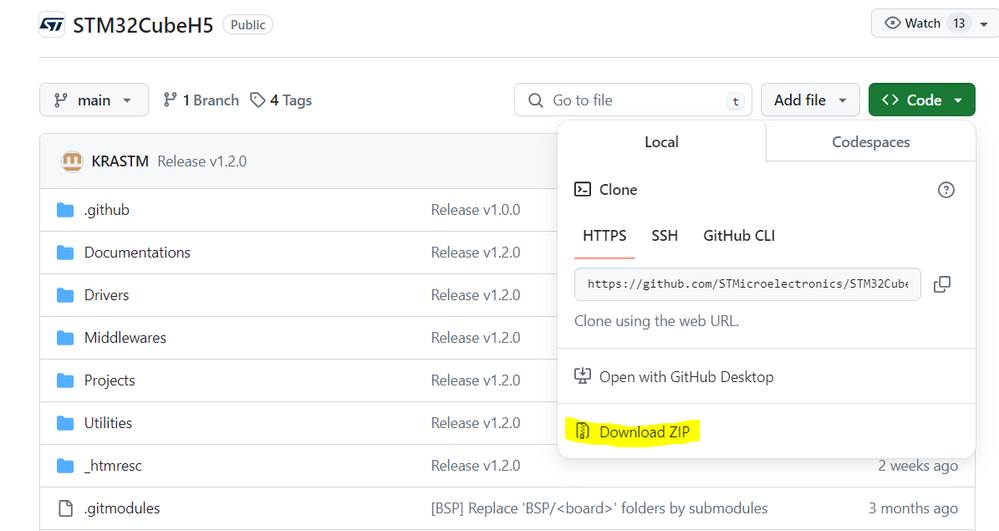This screenshot has height=531, width=999.
Task: Click the .gitmodules file icon
Action: [65, 508]
